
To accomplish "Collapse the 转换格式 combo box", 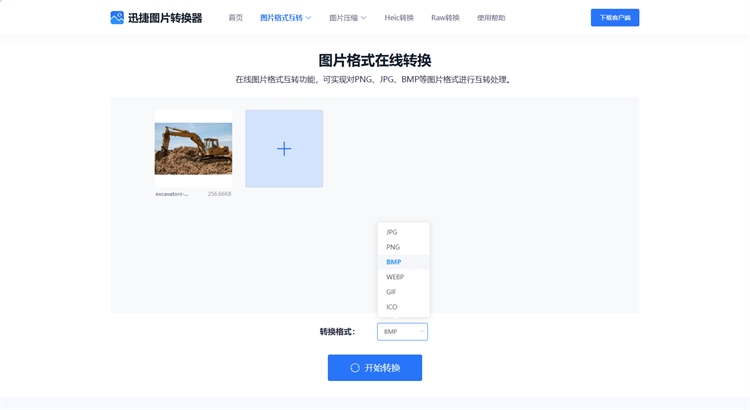I will click(x=402, y=331).
